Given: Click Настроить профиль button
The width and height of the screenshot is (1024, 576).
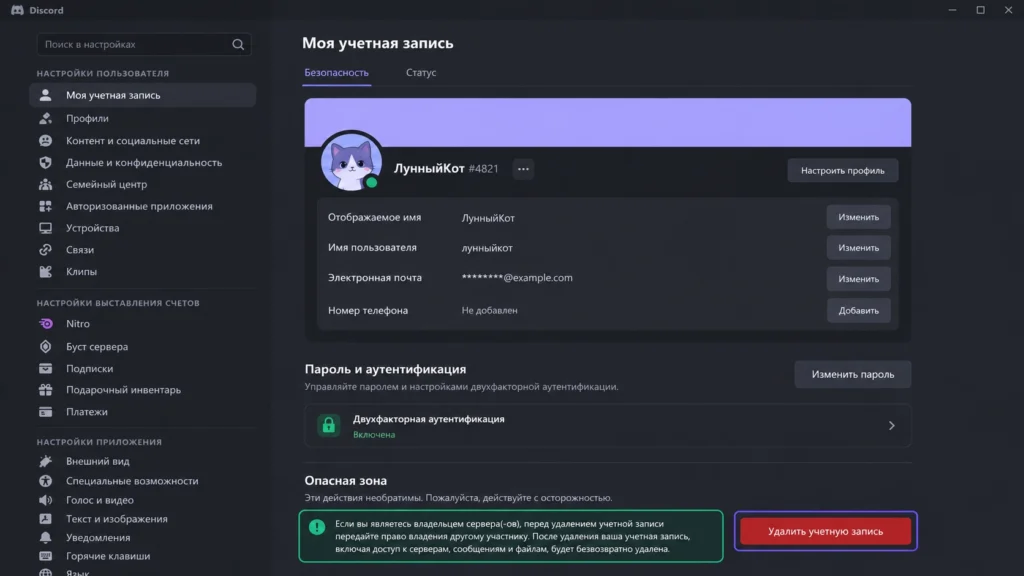Looking at the screenshot, I should point(842,170).
